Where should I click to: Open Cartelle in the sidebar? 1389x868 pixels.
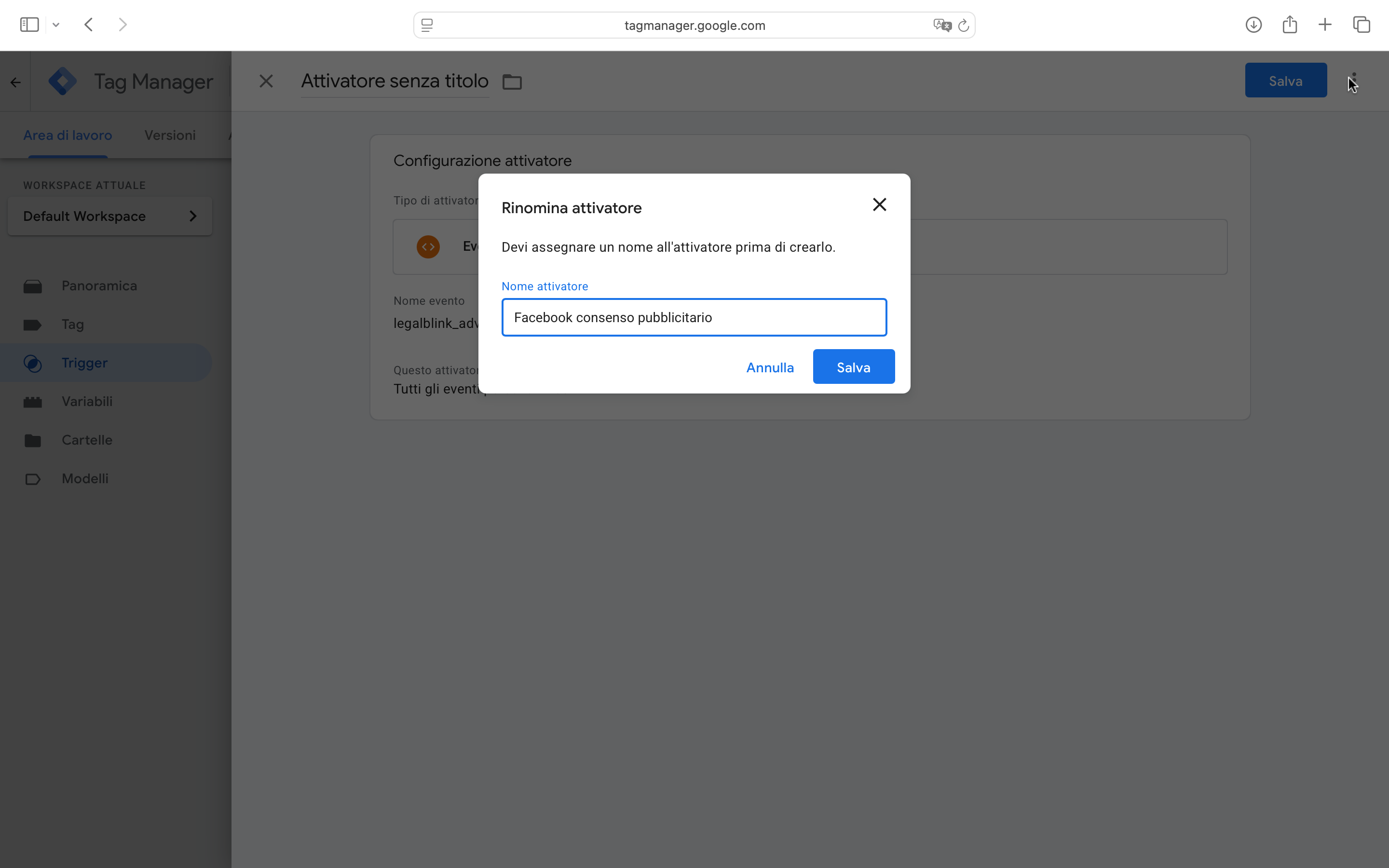[x=87, y=440]
